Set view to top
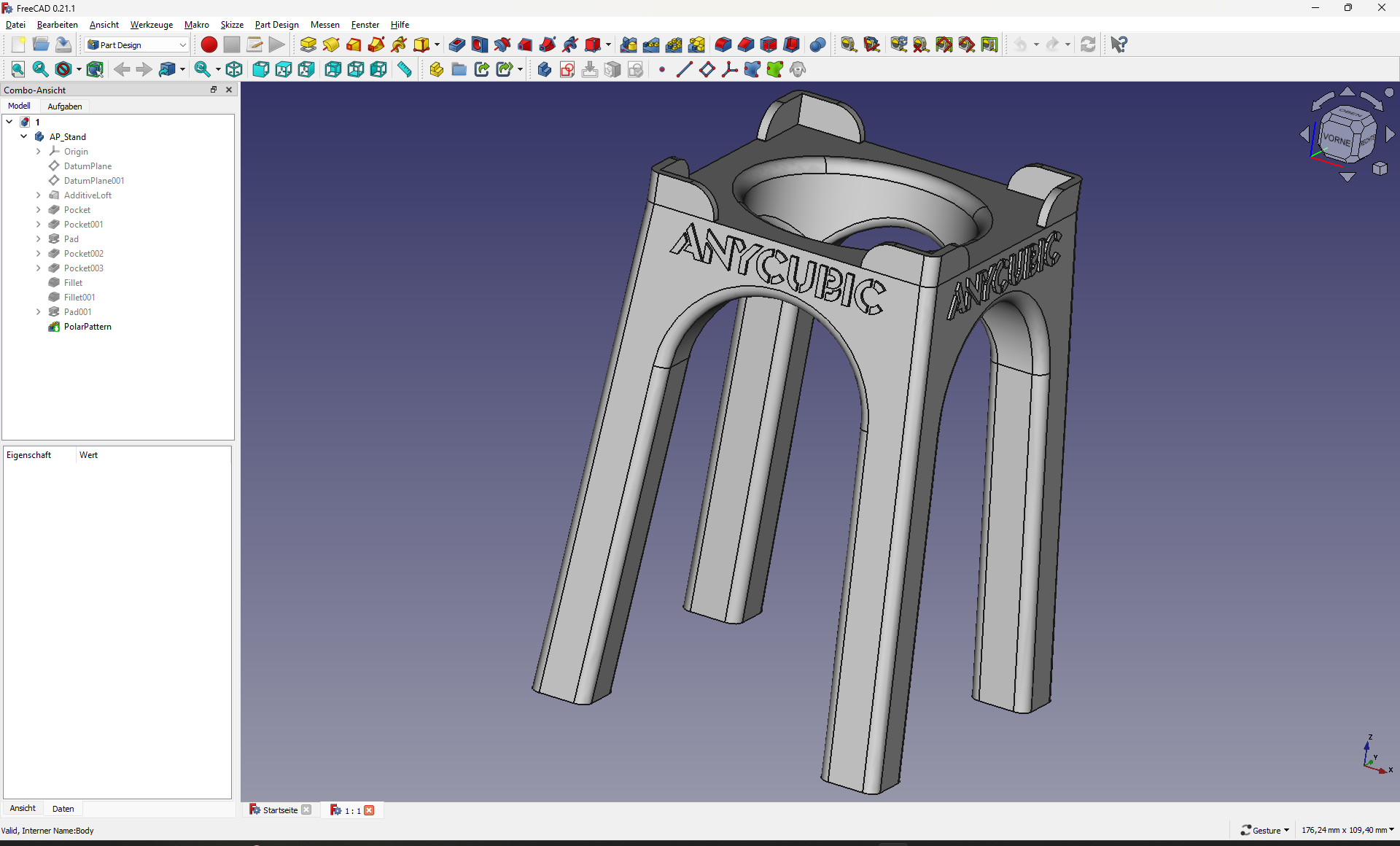 pos(284,69)
